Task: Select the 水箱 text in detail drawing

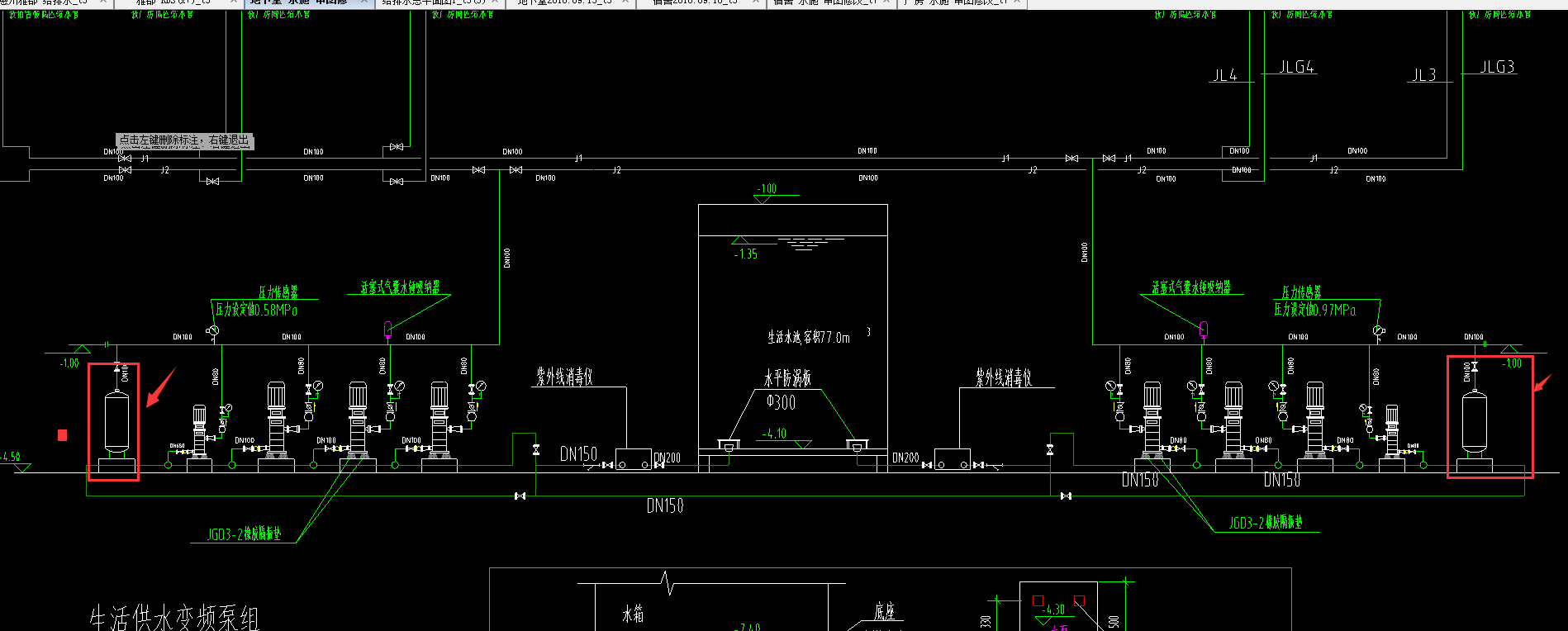Action: pyautogui.click(x=633, y=614)
